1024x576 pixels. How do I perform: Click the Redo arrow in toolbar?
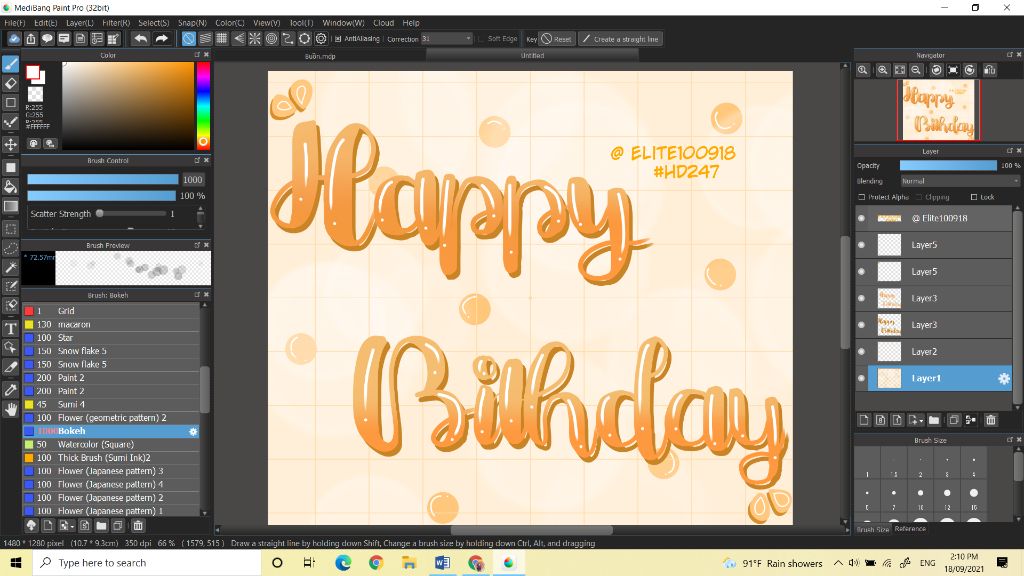click(x=161, y=39)
